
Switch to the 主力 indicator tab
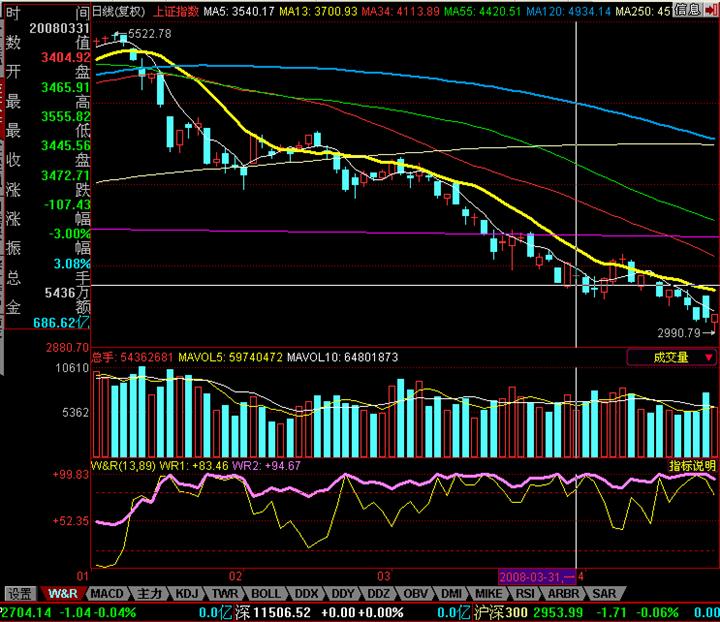pyautogui.click(x=150, y=594)
